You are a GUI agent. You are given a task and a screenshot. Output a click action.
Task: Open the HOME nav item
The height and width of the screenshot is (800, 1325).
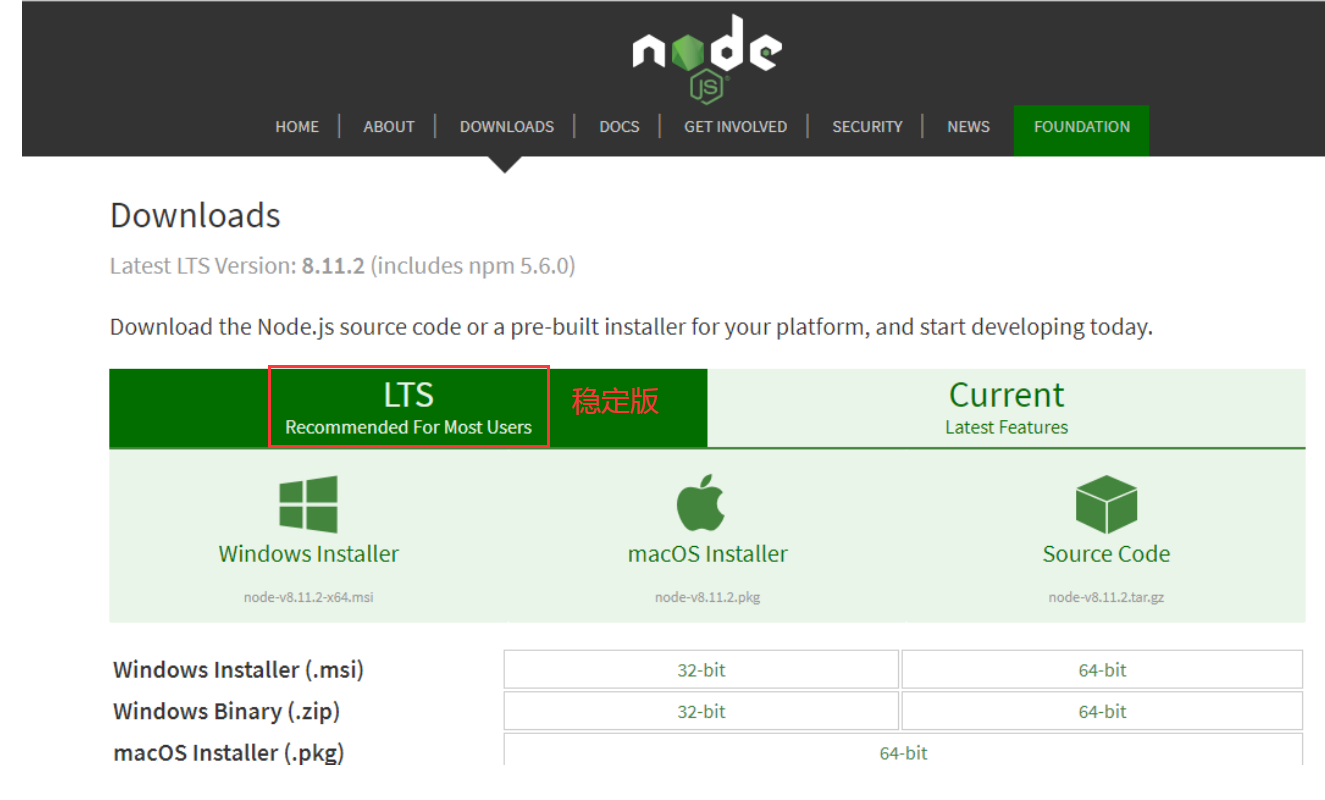pos(297,127)
